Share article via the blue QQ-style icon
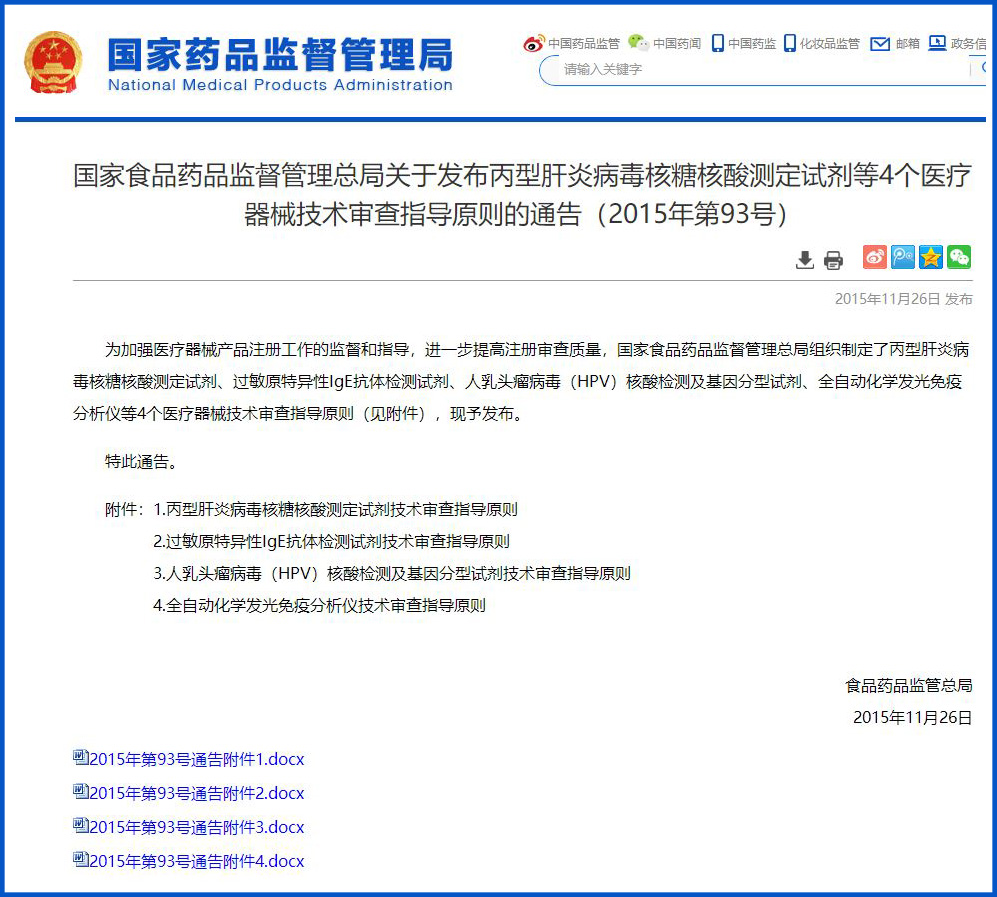 pos(903,257)
